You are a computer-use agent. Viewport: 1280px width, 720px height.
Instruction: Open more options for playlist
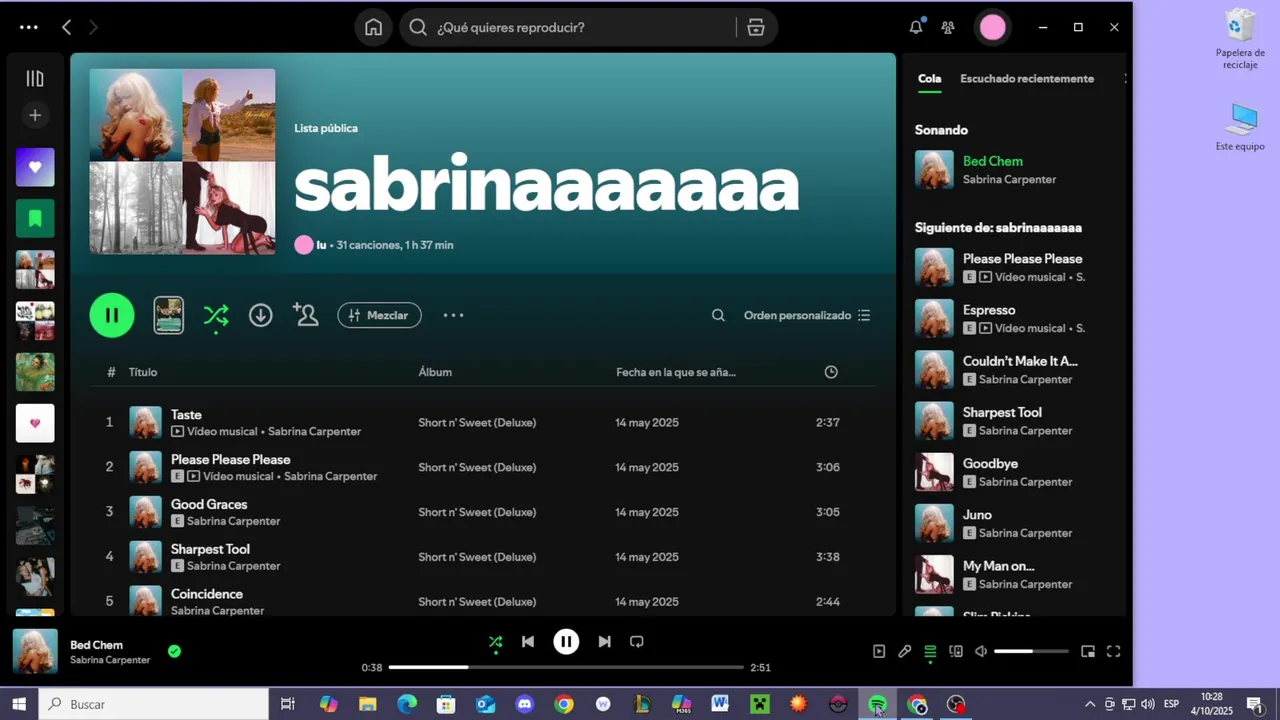pyautogui.click(x=453, y=315)
